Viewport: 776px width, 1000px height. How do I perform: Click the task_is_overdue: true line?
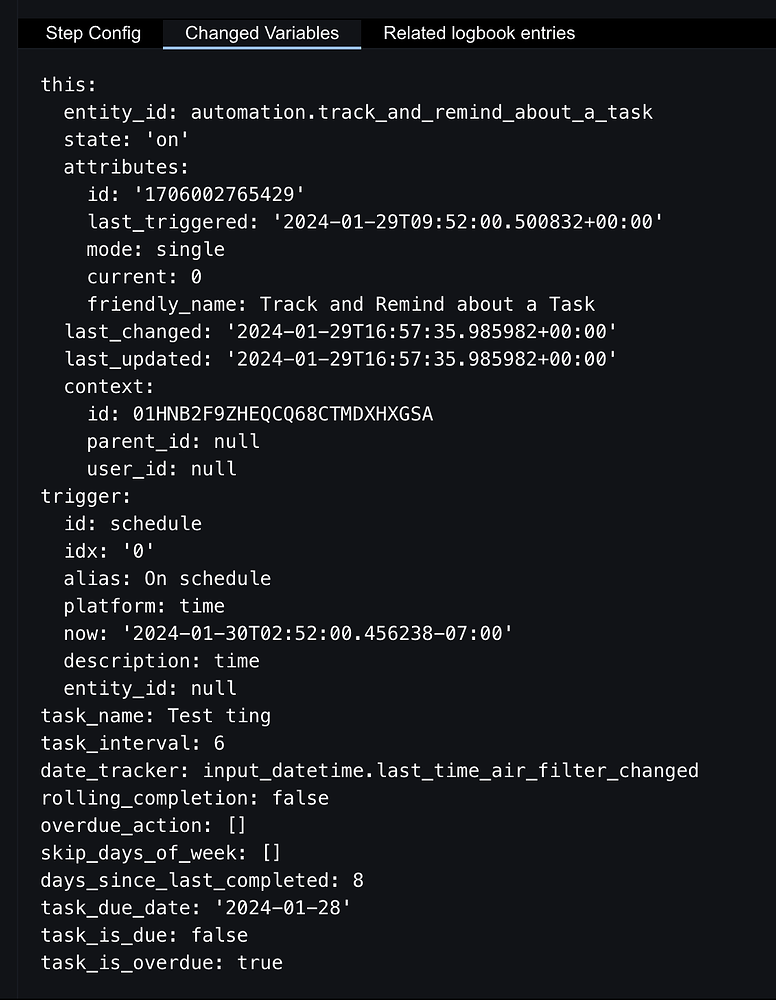161,962
